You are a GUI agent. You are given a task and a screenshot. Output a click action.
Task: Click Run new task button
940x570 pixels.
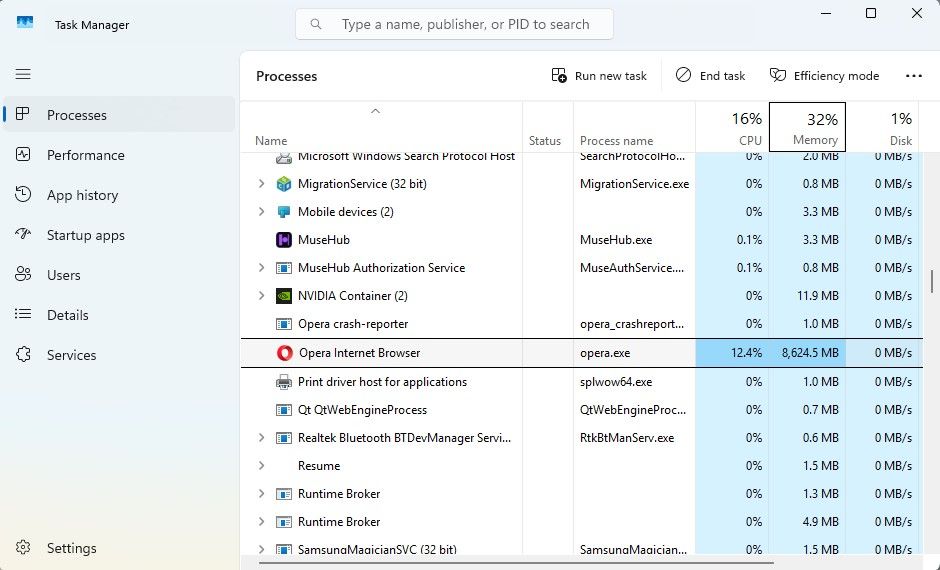pos(599,76)
